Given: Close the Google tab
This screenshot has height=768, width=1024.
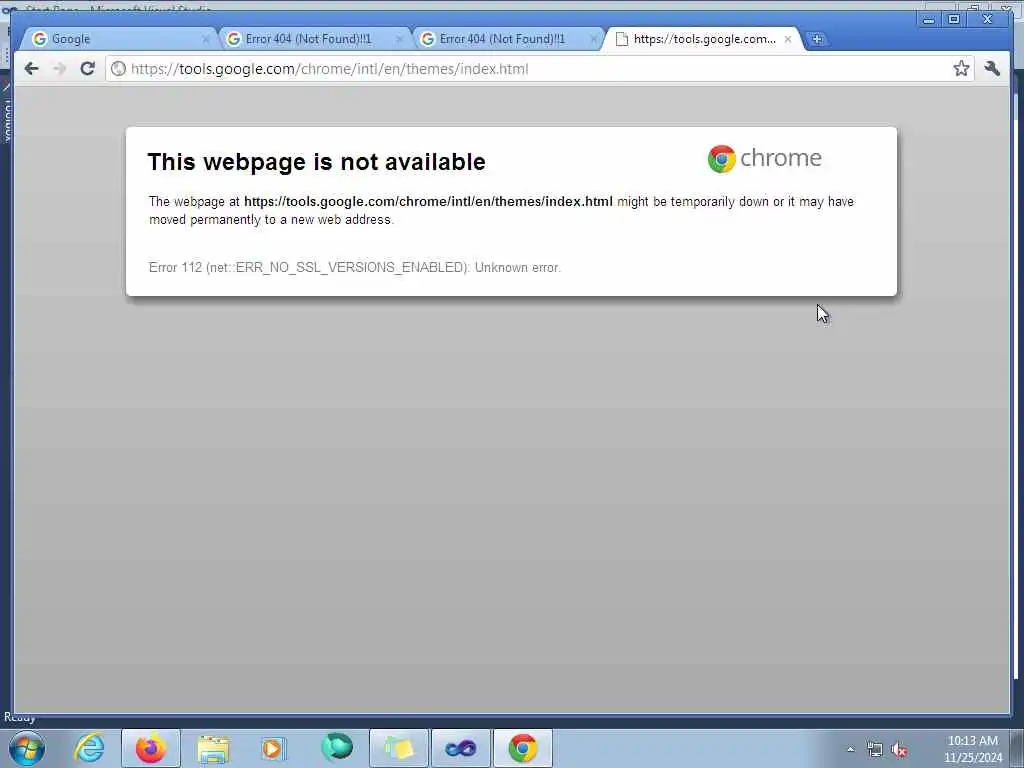Looking at the screenshot, I should coord(206,39).
